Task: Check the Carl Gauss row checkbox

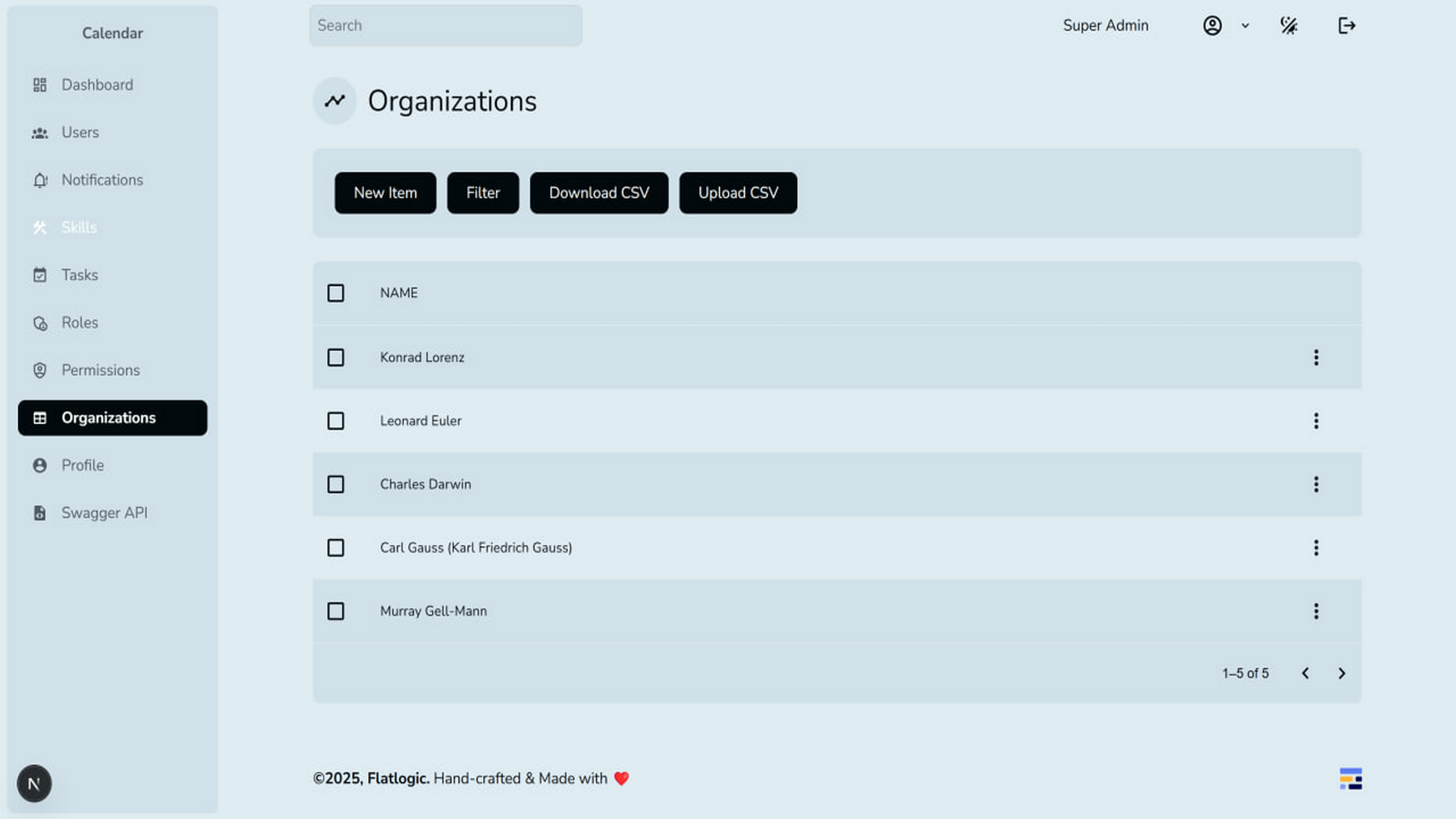Action: pos(336,548)
